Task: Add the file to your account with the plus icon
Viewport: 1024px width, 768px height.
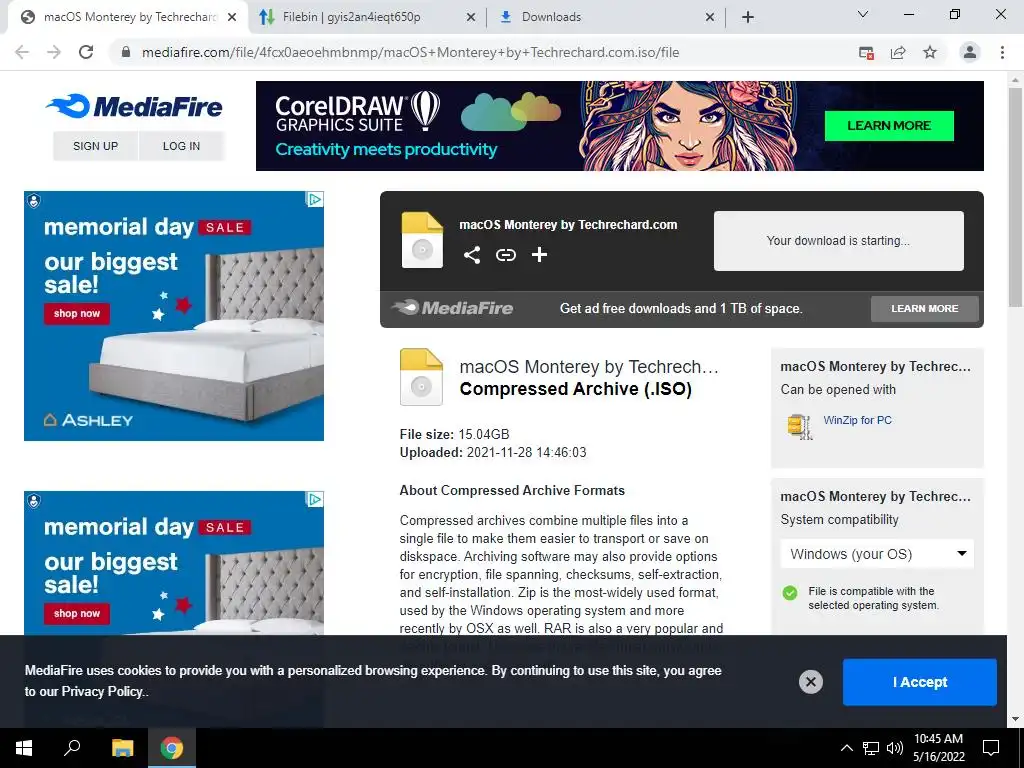Action: click(539, 255)
